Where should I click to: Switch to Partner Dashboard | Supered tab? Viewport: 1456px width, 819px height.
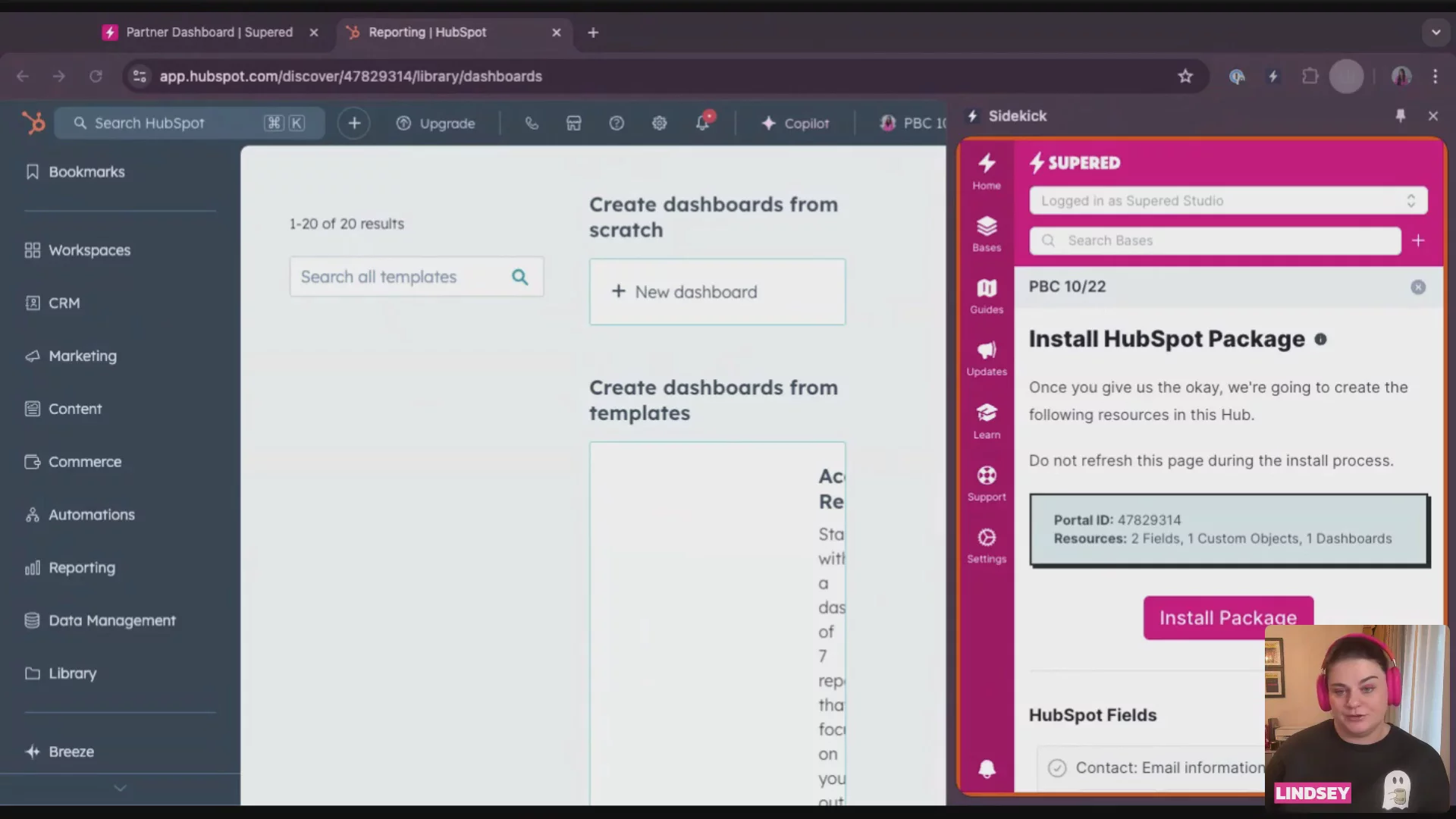pos(209,32)
